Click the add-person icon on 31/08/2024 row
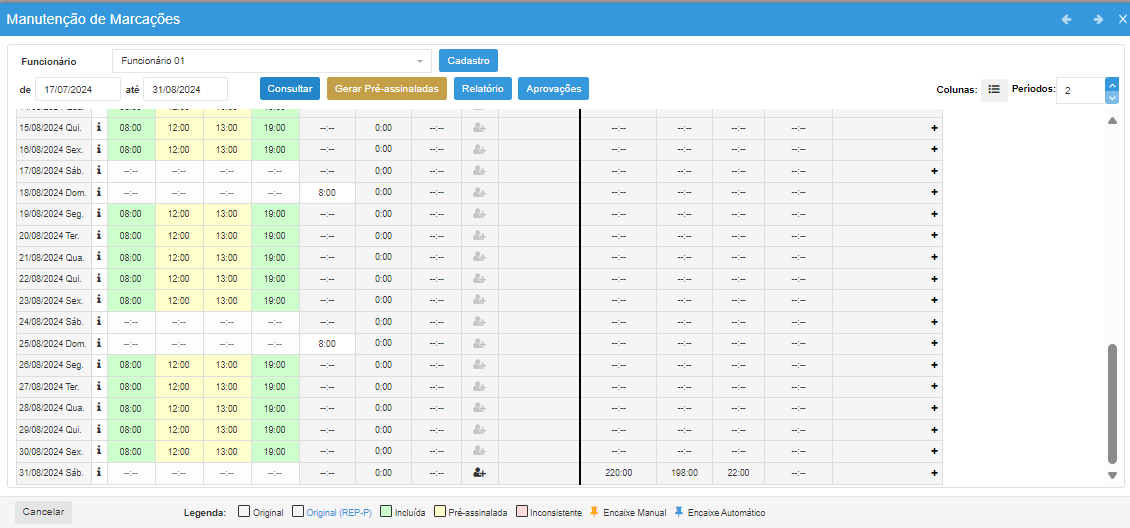This screenshot has width=1130, height=528. (480, 472)
